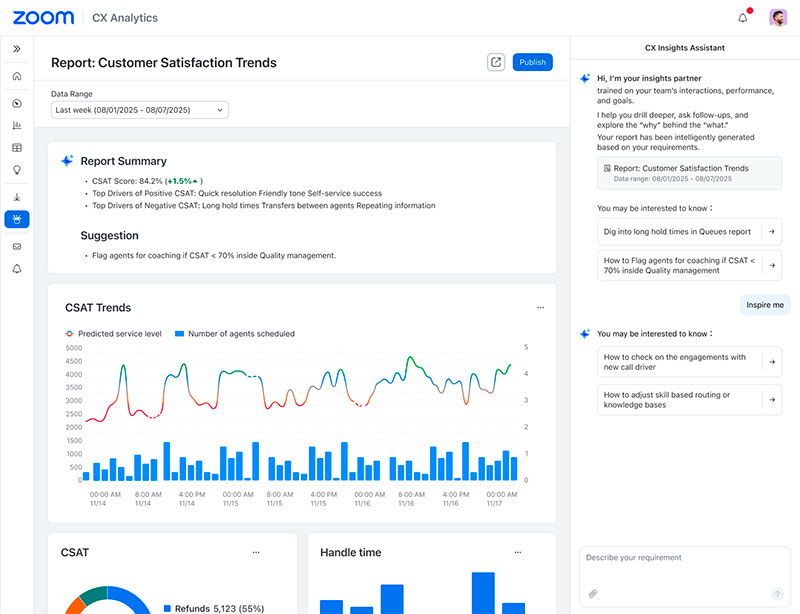The width and height of the screenshot is (800, 614).
Task: Open the share icon beside Publish
Action: [496, 61]
